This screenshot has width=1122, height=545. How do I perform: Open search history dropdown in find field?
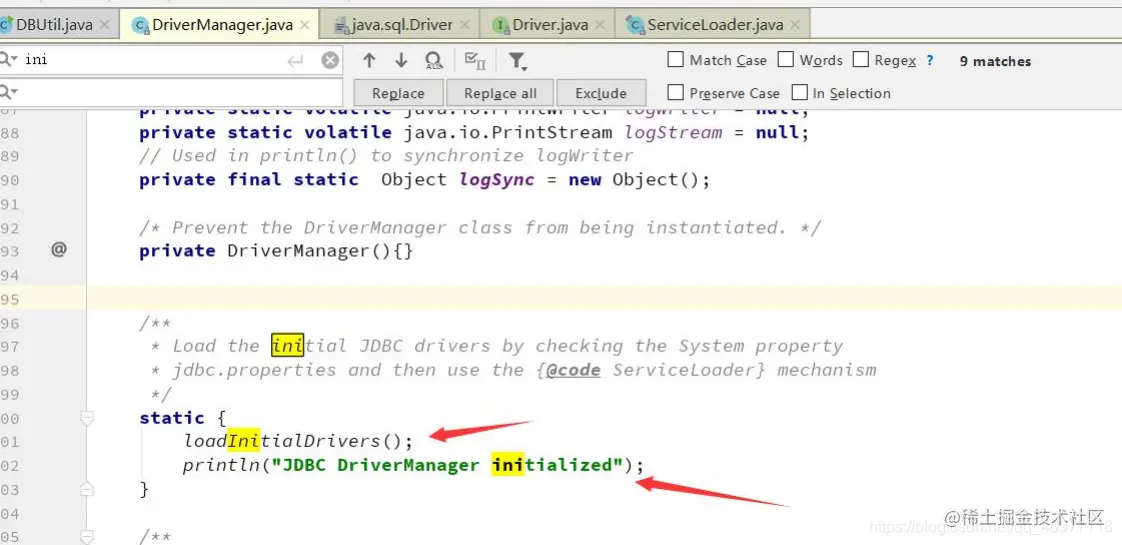click(x=9, y=60)
